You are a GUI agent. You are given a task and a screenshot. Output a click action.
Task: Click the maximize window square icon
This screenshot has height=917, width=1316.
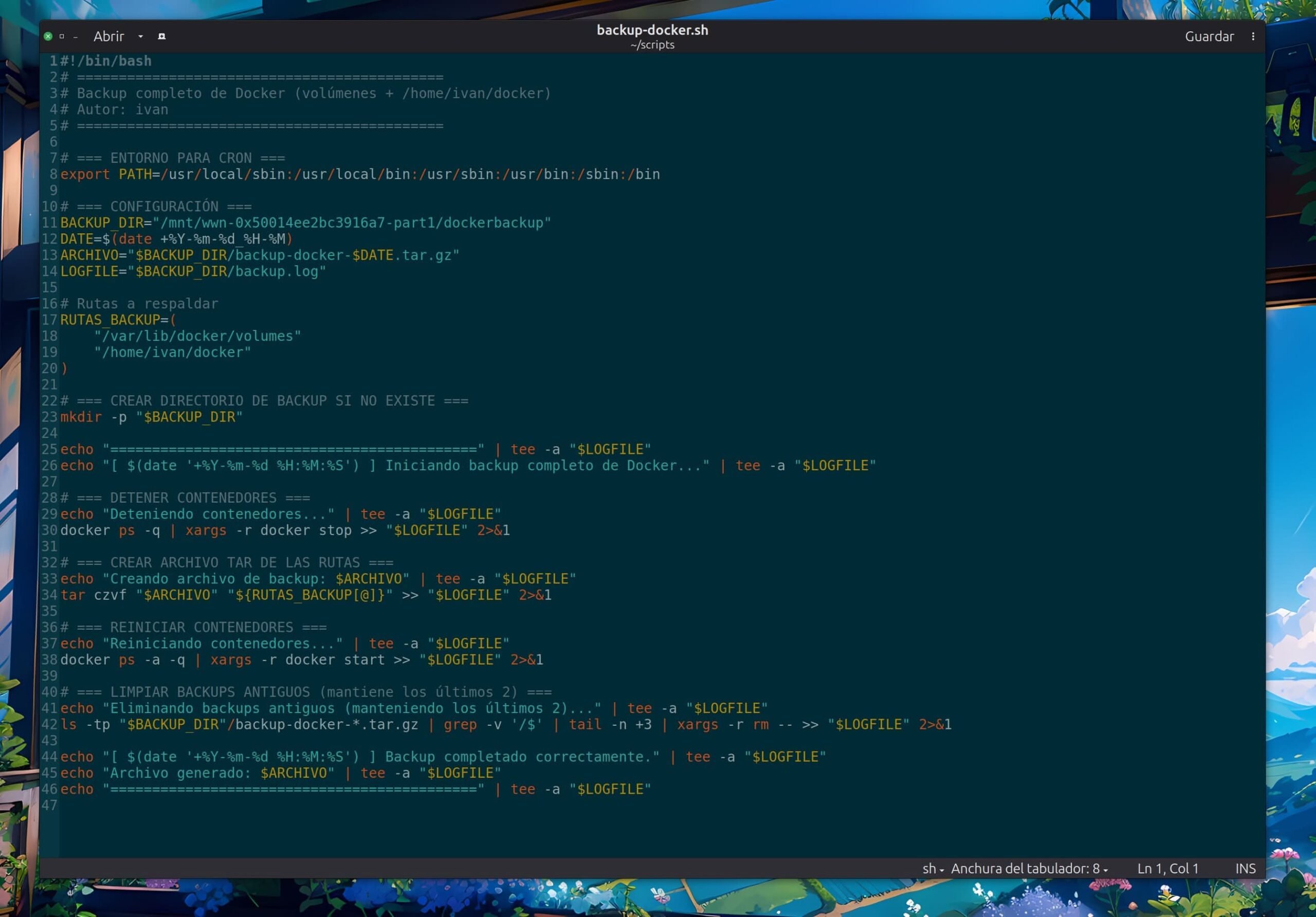click(62, 36)
